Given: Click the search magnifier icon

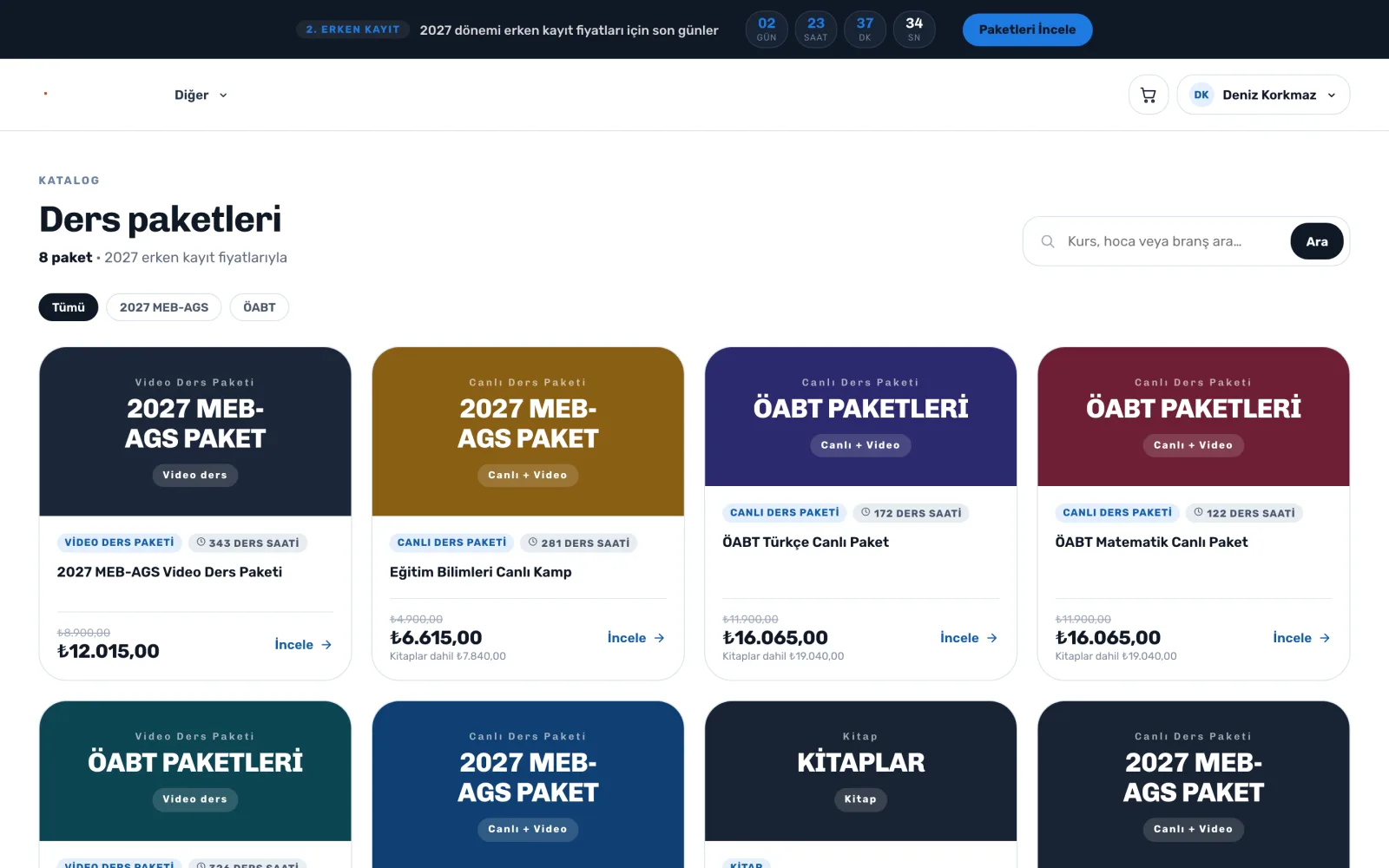Looking at the screenshot, I should [1048, 241].
